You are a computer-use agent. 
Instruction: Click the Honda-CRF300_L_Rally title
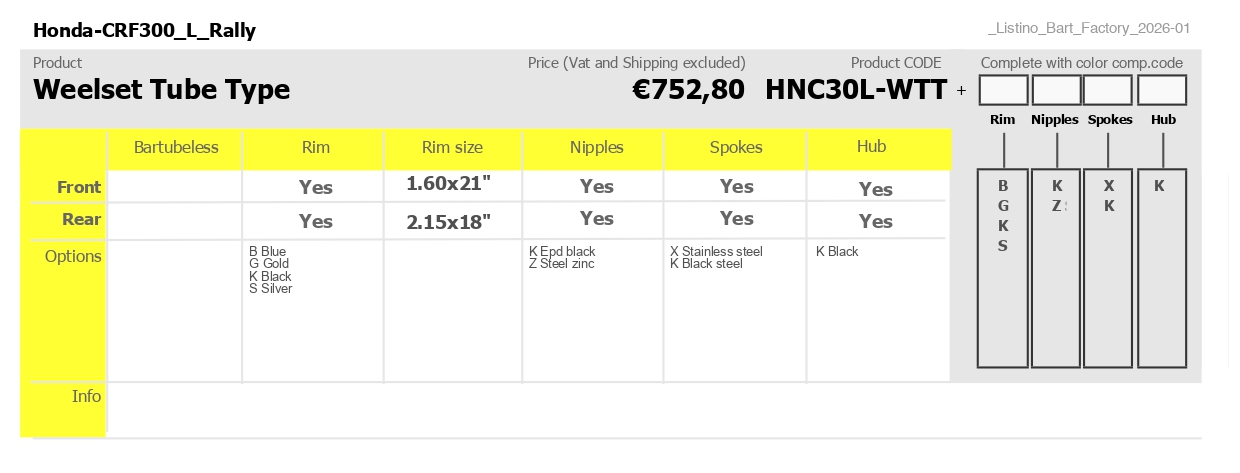click(144, 30)
